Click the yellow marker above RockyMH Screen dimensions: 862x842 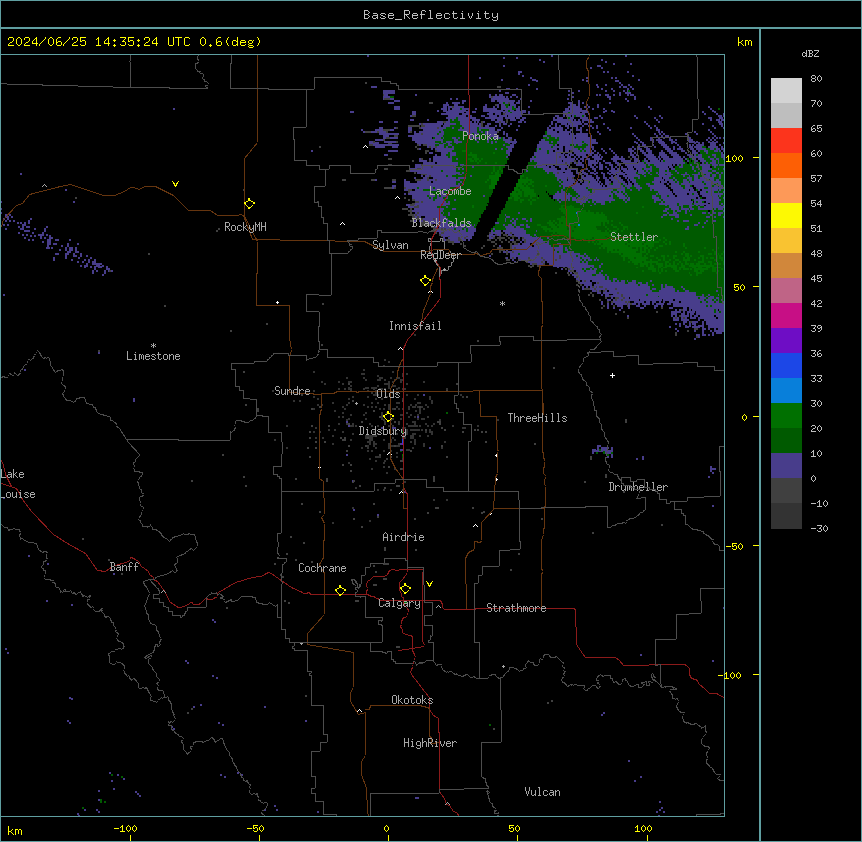(x=249, y=203)
